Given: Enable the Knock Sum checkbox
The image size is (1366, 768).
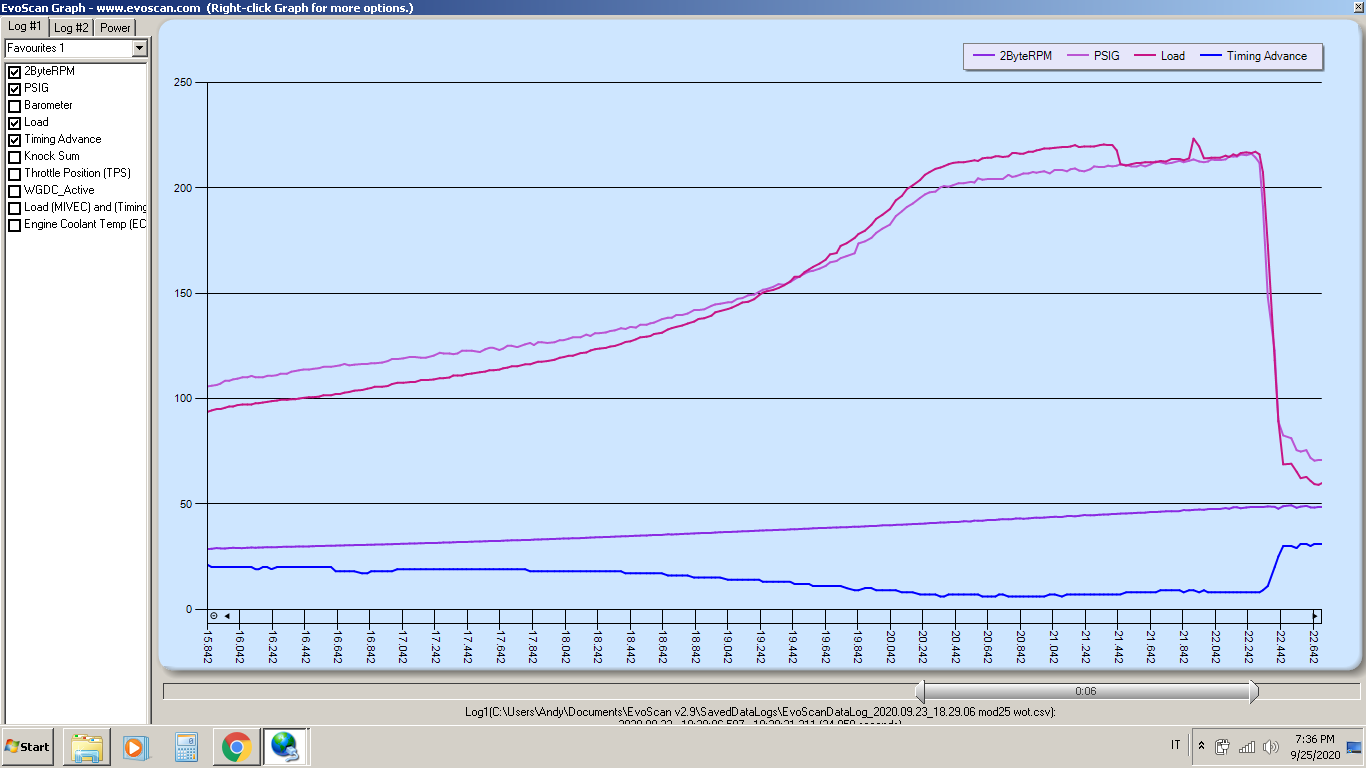Looking at the screenshot, I should pyautogui.click(x=15, y=157).
